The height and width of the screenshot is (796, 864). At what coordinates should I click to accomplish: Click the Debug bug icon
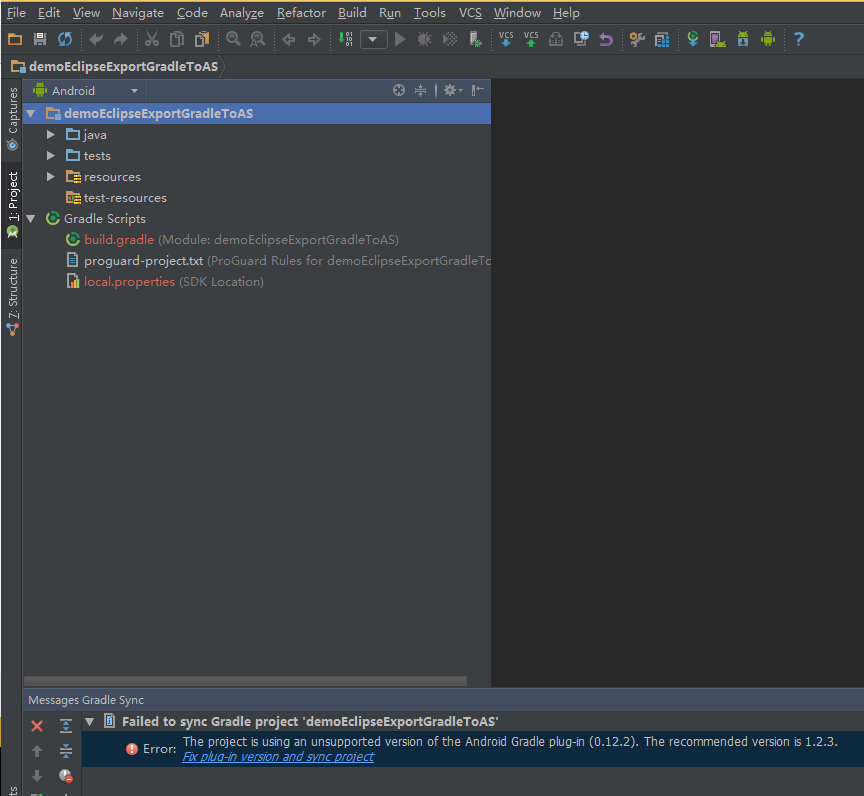424,39
